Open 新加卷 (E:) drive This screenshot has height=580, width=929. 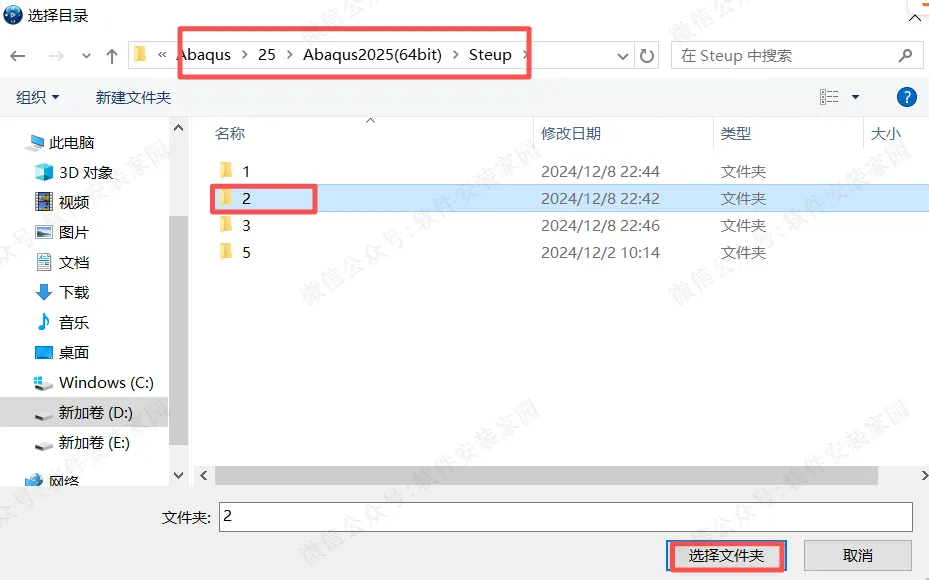click(x=83, y=443)
